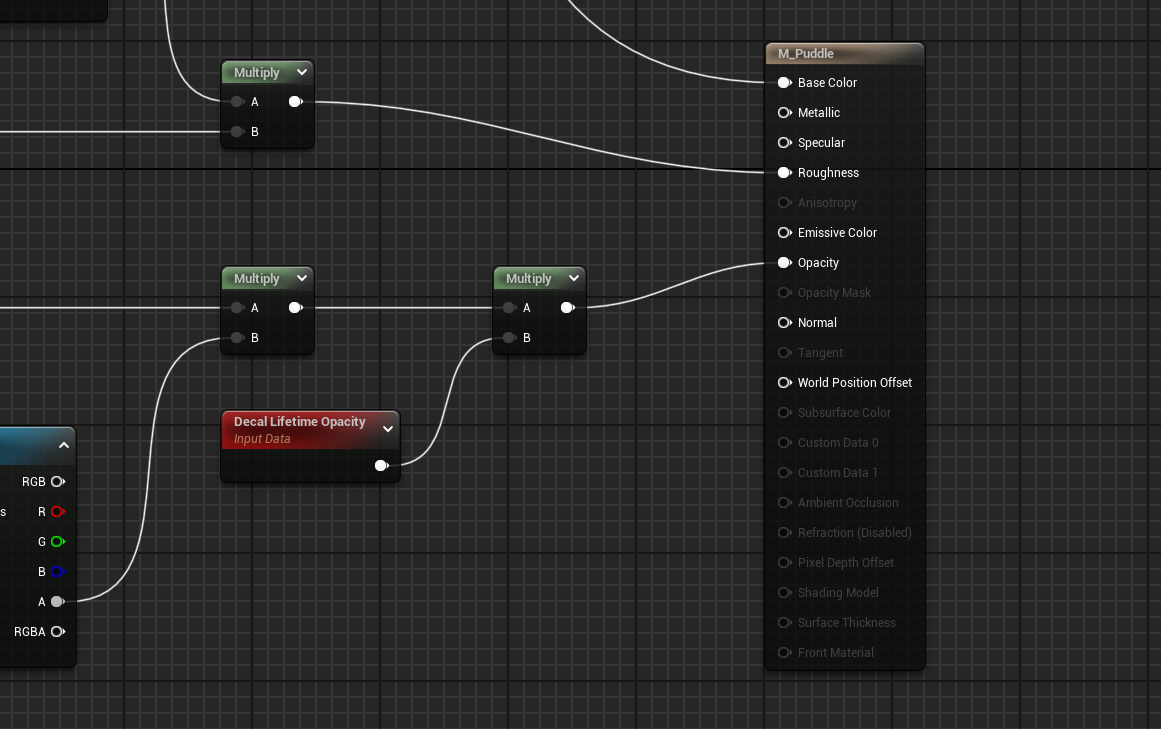This screenshot has height=729, width=1161.
Task: Click the Front Material pin
Action: (x=785, y=652)
